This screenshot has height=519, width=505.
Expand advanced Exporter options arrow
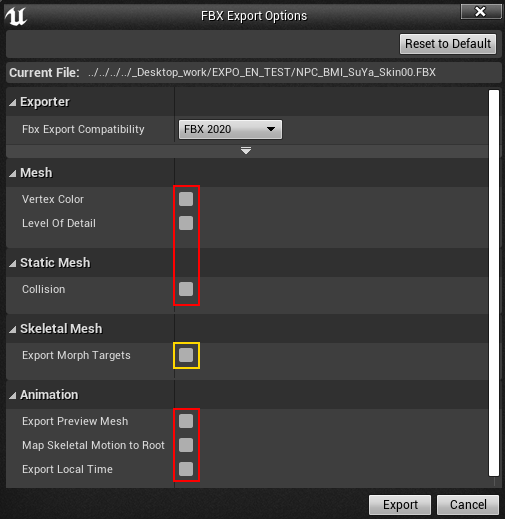pyautogui.click(x=246, y=151)
